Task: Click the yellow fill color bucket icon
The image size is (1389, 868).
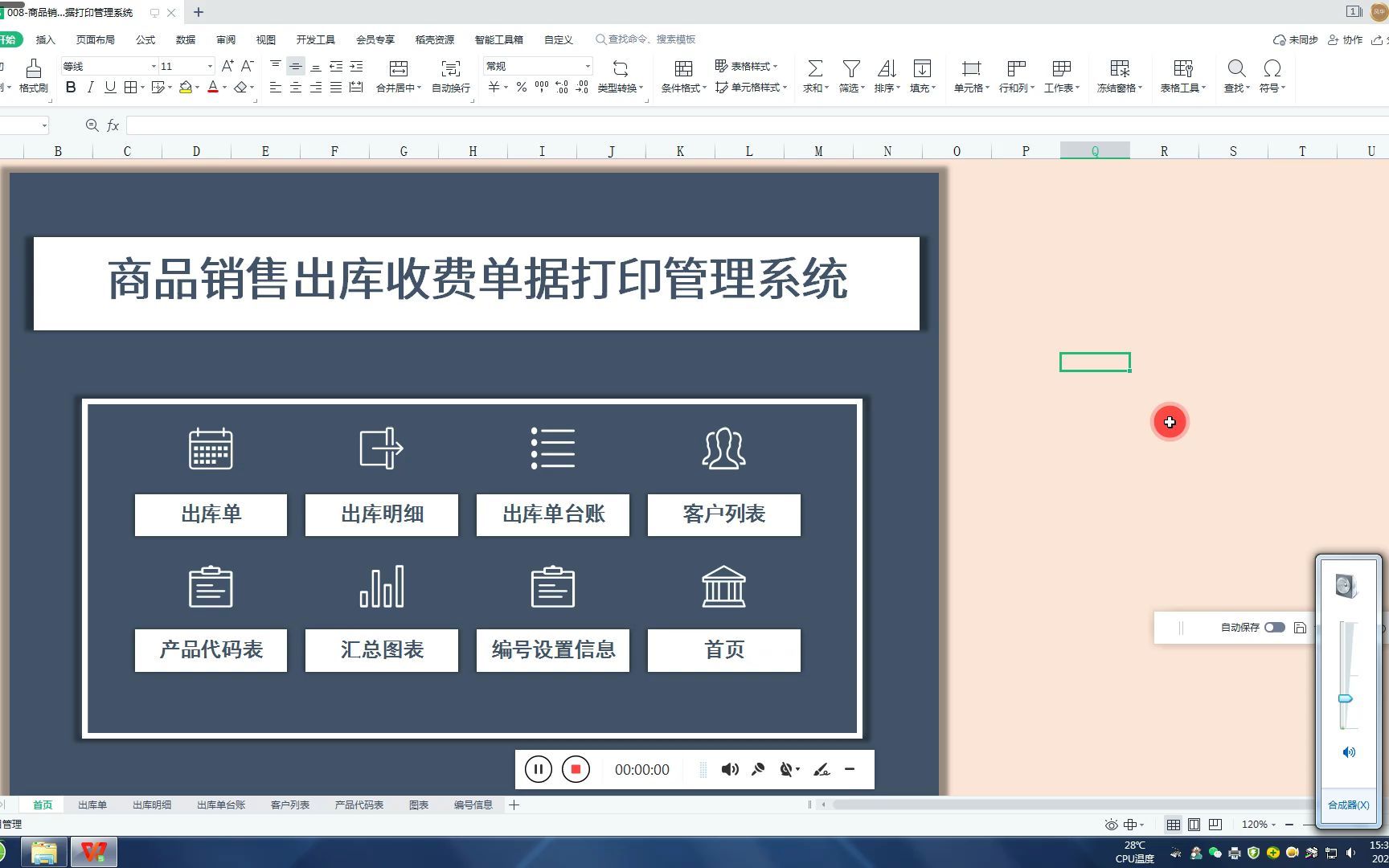Action: click(186, 87)
